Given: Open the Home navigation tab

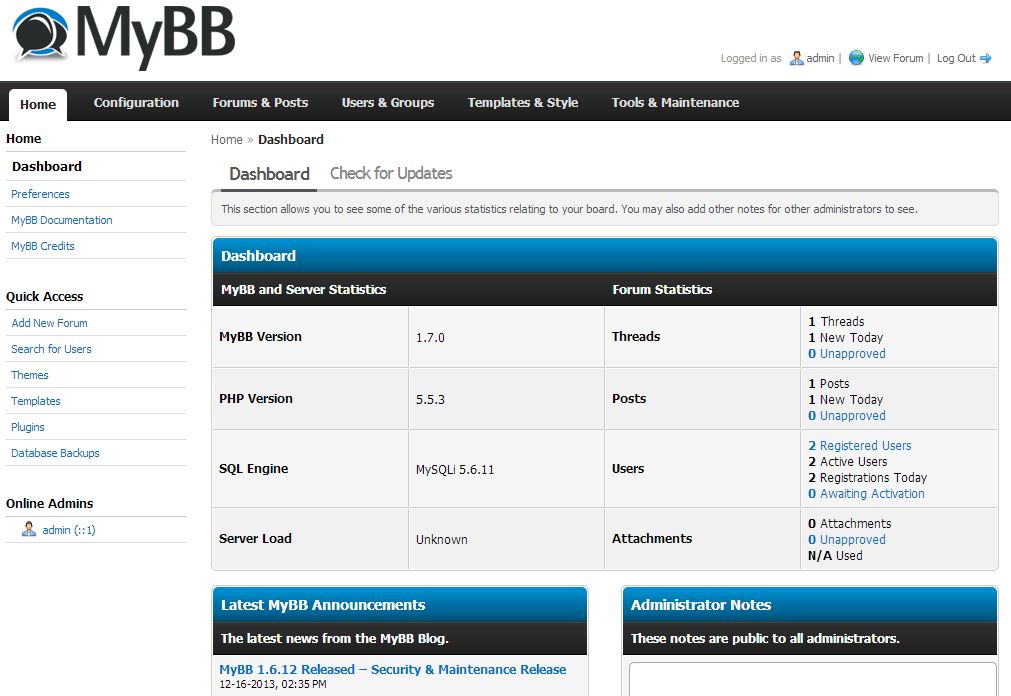Looking at the screenshot, I should click(38, 104).
